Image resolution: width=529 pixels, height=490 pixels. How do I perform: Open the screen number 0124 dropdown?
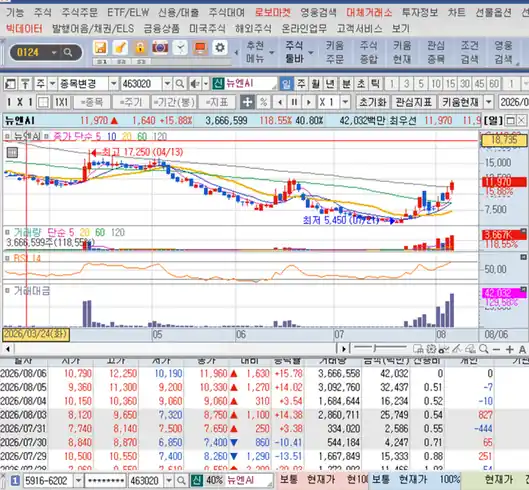54,53
